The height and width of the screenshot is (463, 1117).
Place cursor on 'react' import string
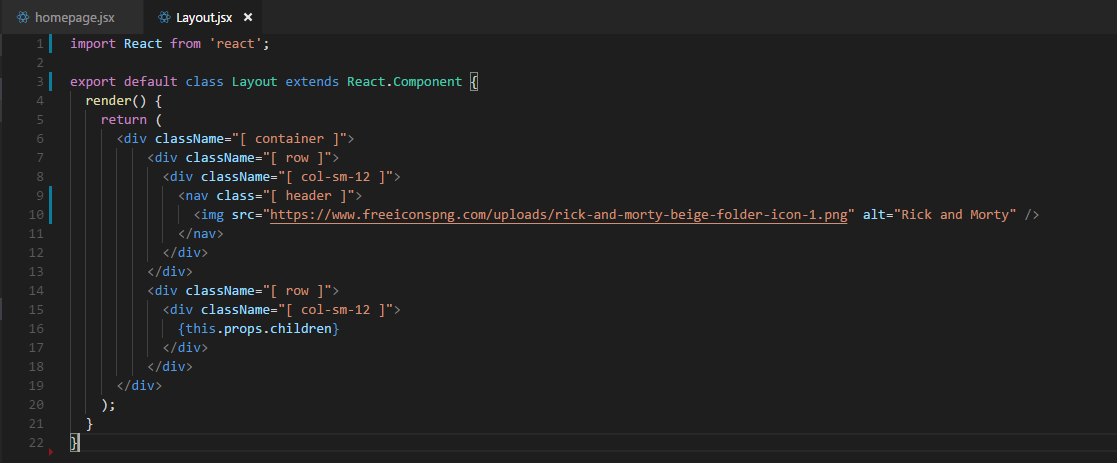pyautogui.click(x=236, y=43)
